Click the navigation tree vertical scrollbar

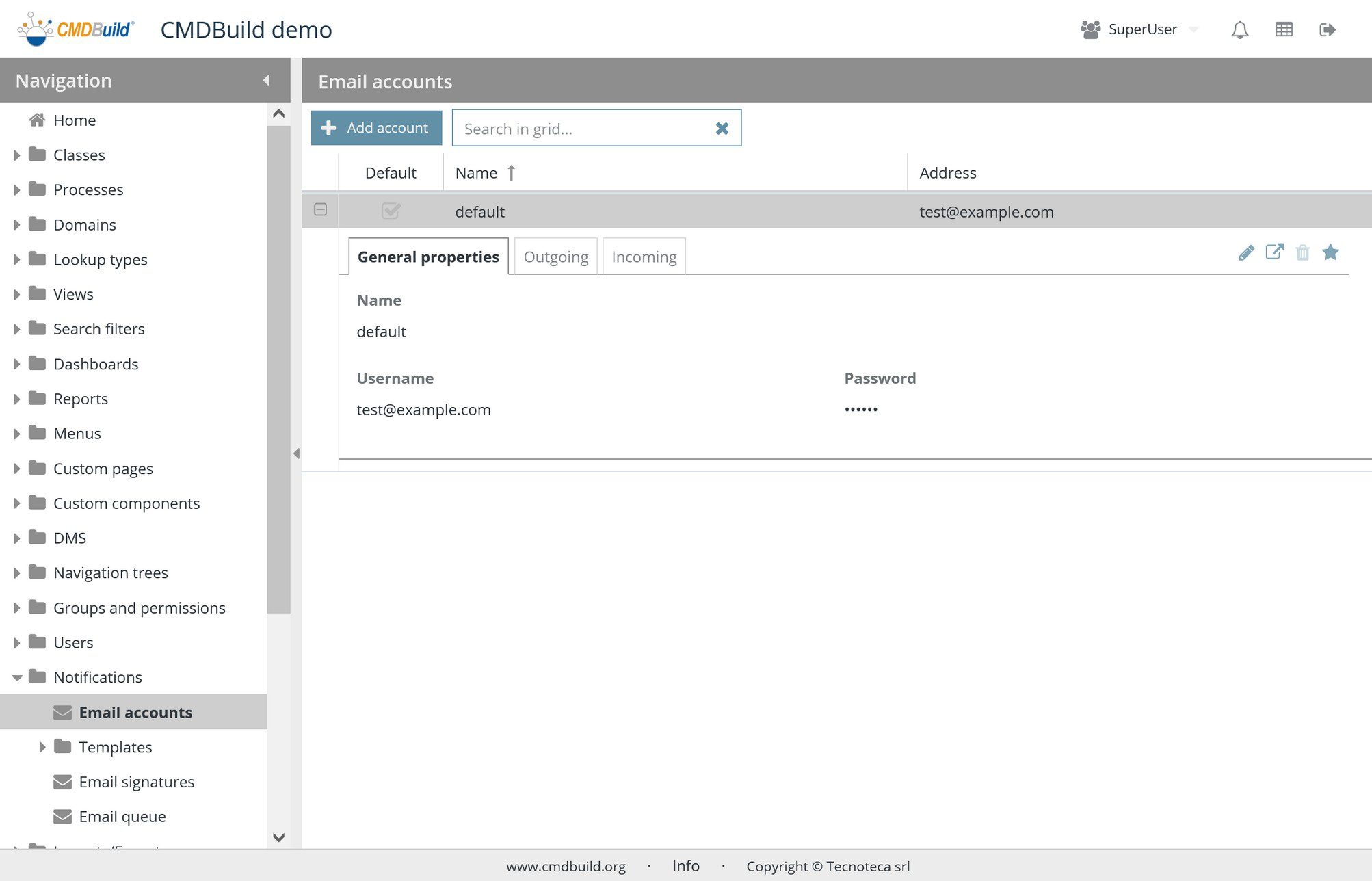[278, 369]
